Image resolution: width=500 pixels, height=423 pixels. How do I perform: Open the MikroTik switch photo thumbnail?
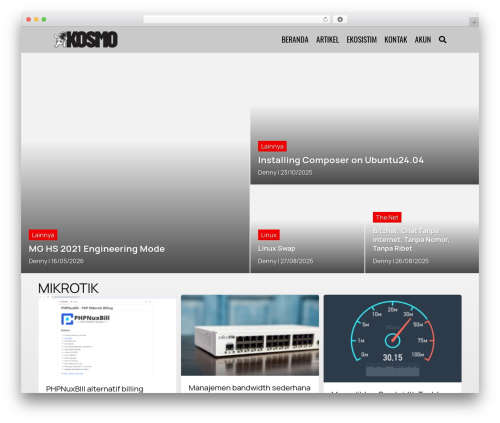click(x=250, y=335)
